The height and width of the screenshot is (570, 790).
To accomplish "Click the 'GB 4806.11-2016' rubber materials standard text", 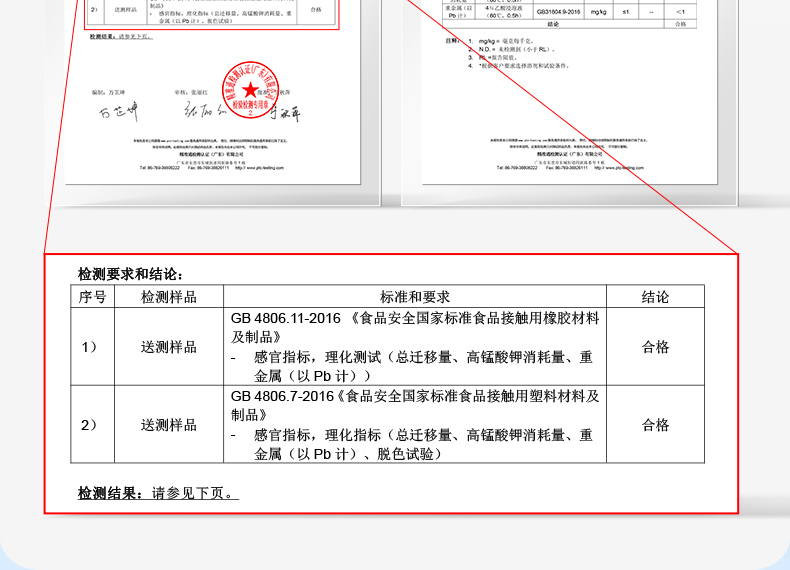I will point(415,328).
